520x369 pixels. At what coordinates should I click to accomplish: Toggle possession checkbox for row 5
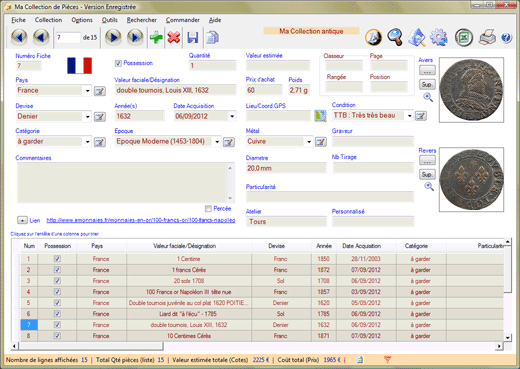tap(57, 303)
